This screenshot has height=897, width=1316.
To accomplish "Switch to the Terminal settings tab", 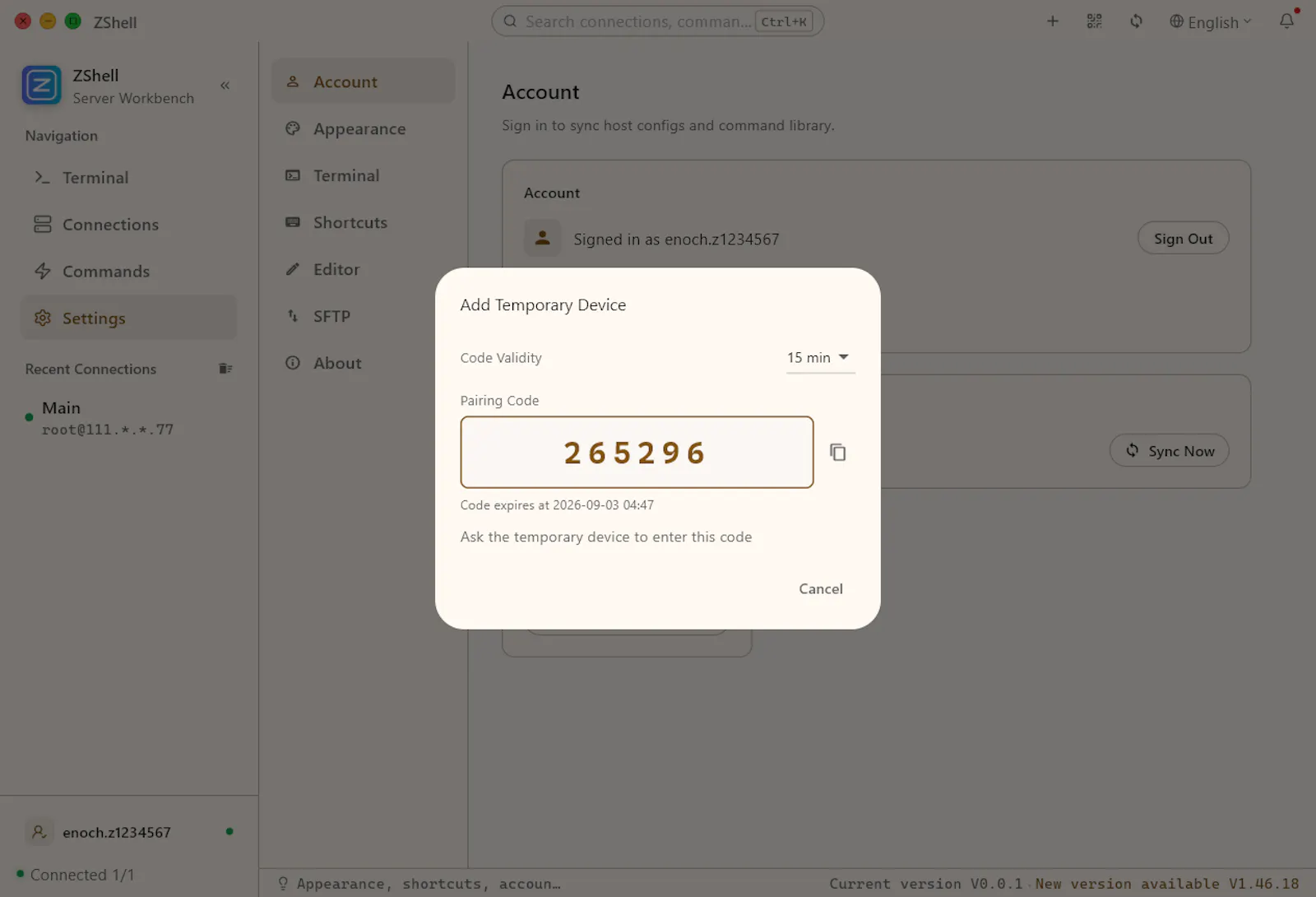I will click(x=363, y=175).
